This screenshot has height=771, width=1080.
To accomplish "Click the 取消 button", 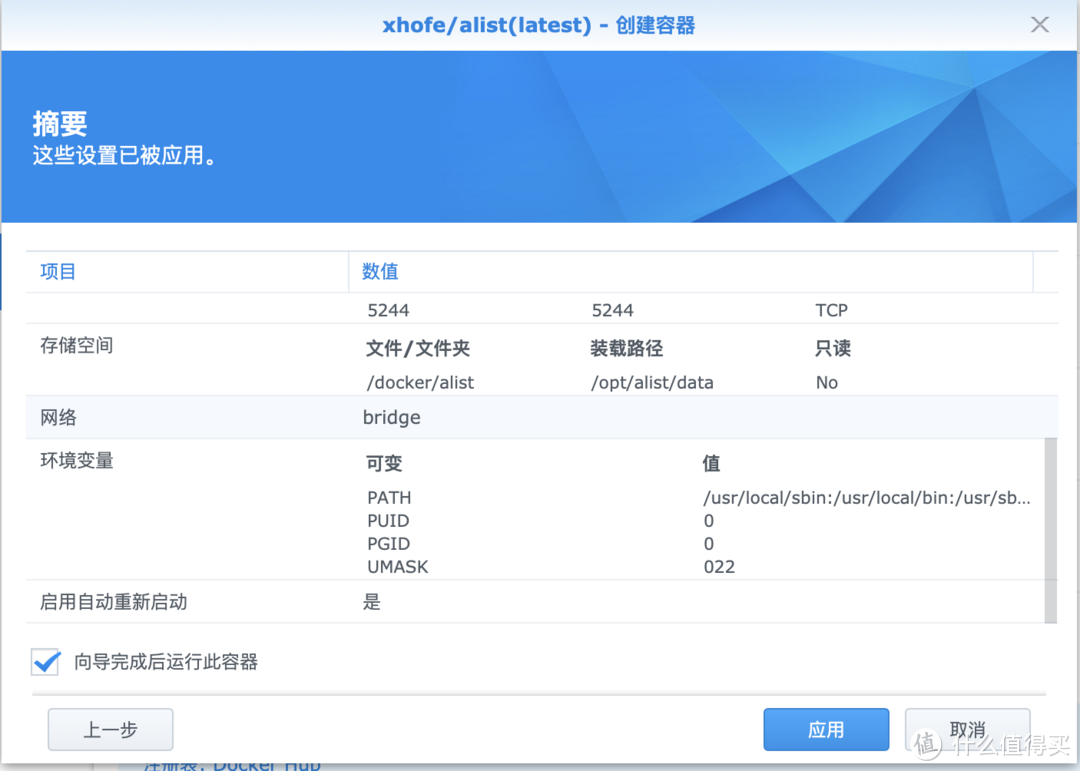I will (966, 729).
